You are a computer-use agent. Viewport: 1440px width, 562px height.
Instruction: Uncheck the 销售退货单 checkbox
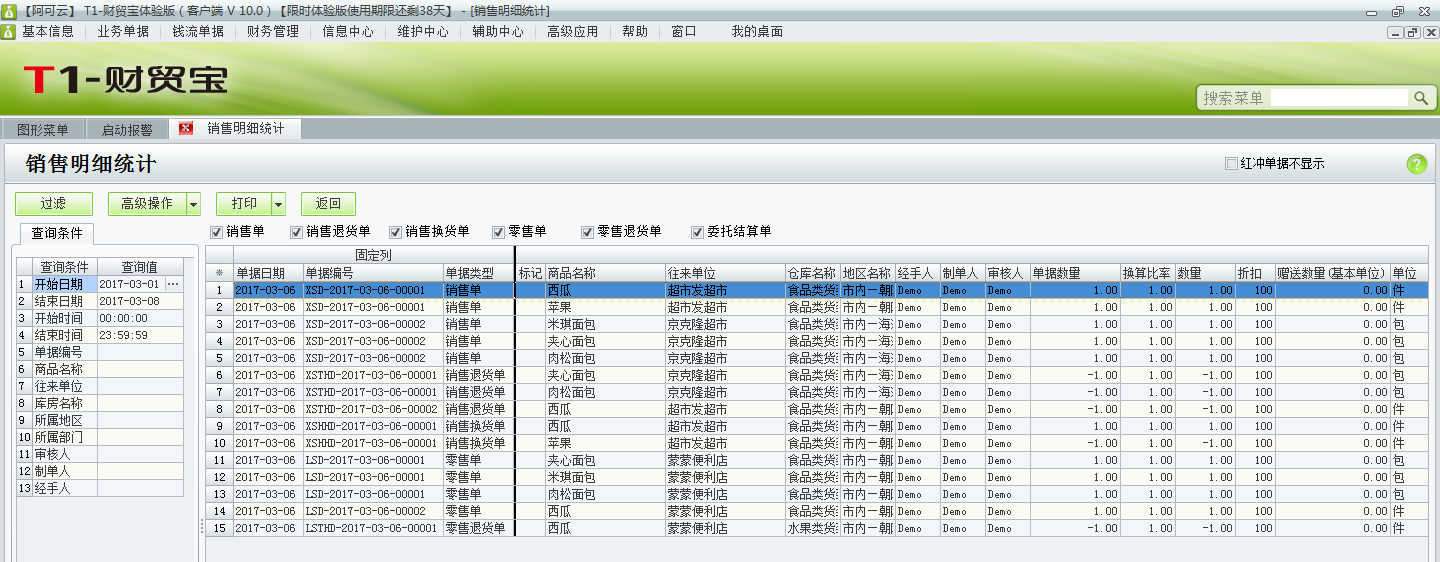pos(296,232)
